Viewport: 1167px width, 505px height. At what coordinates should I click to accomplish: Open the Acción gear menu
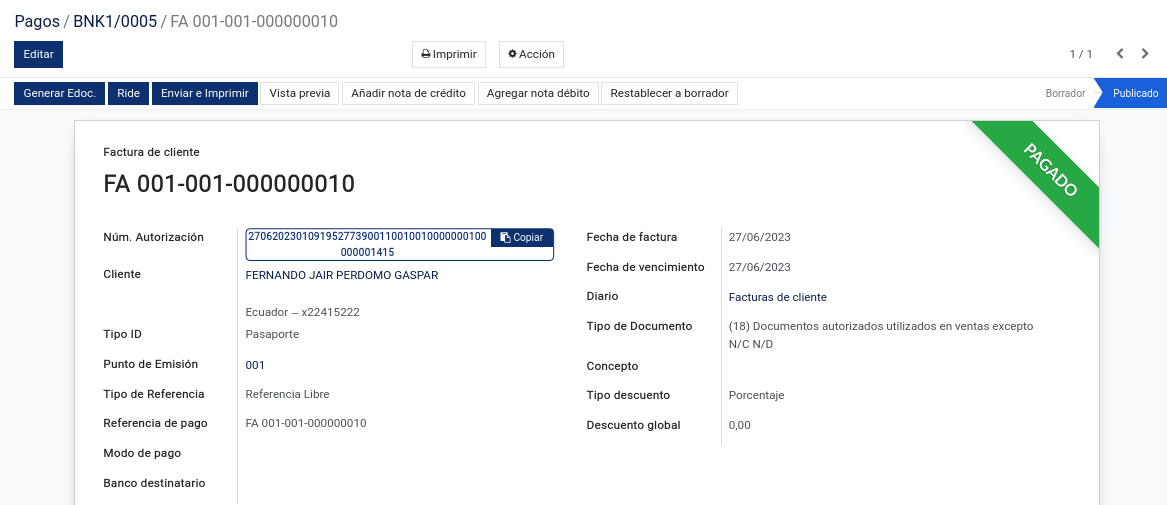(x=531, y=54)
